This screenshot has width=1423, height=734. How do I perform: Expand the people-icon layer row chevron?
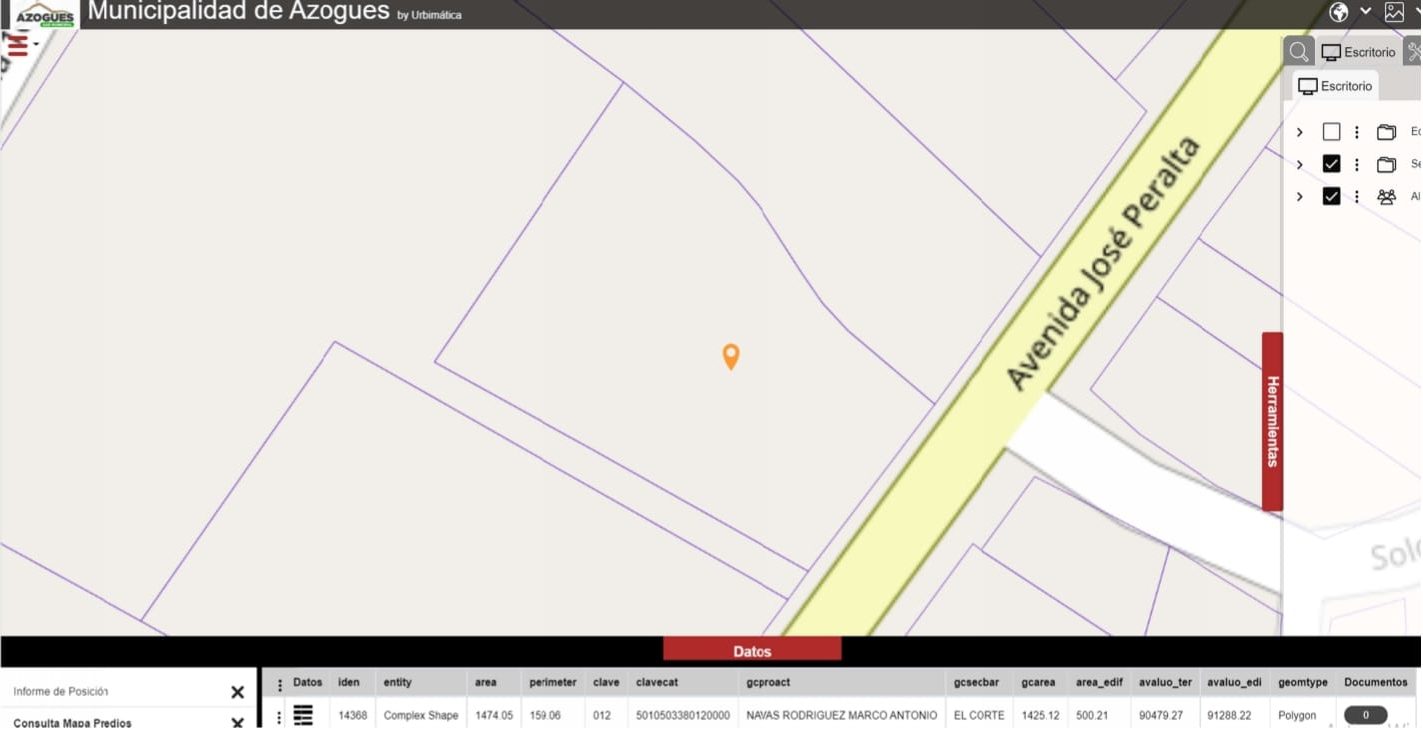pyautogui.click(x=1299, y=196)
